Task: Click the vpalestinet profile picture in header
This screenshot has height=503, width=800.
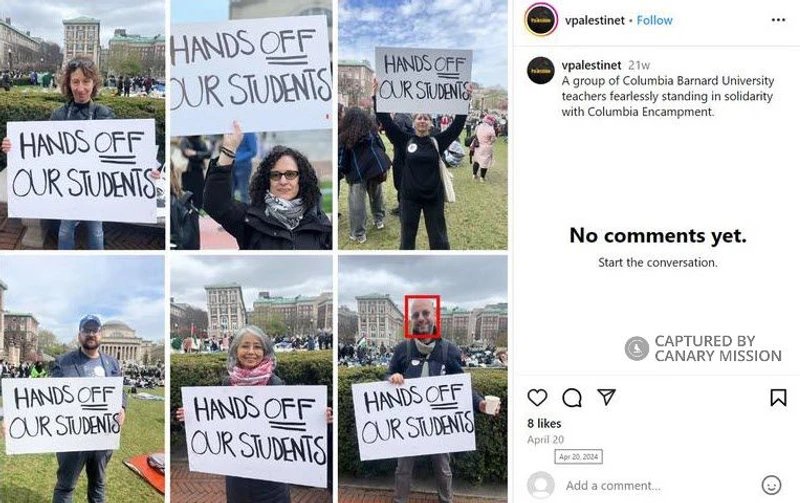Action: [541, 19]
